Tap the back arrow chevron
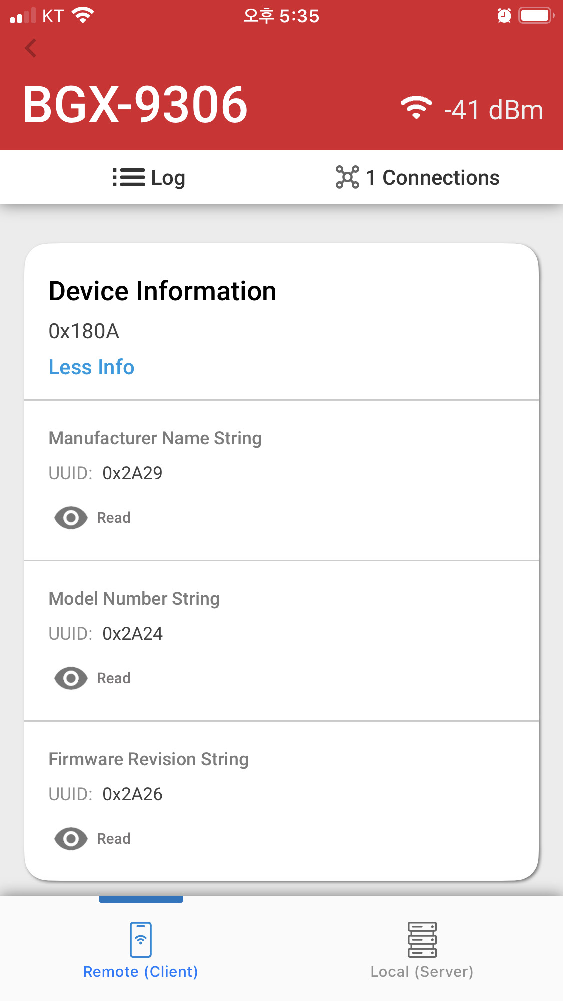Image resolution: width=563 pixels, height=1001 pixels. coord(31,48)
